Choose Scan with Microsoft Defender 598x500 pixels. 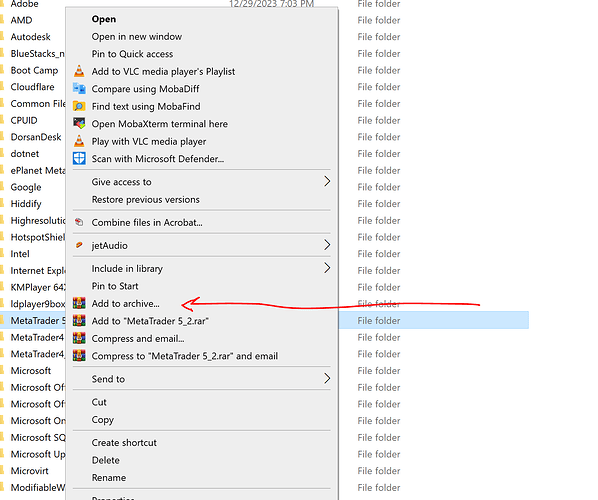[x=158, y=159]
